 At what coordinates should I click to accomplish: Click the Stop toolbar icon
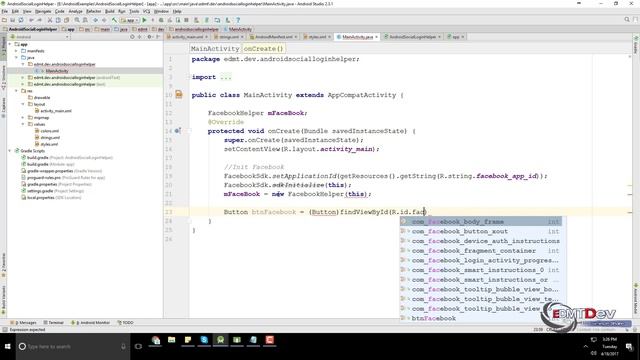click(186, 20)
